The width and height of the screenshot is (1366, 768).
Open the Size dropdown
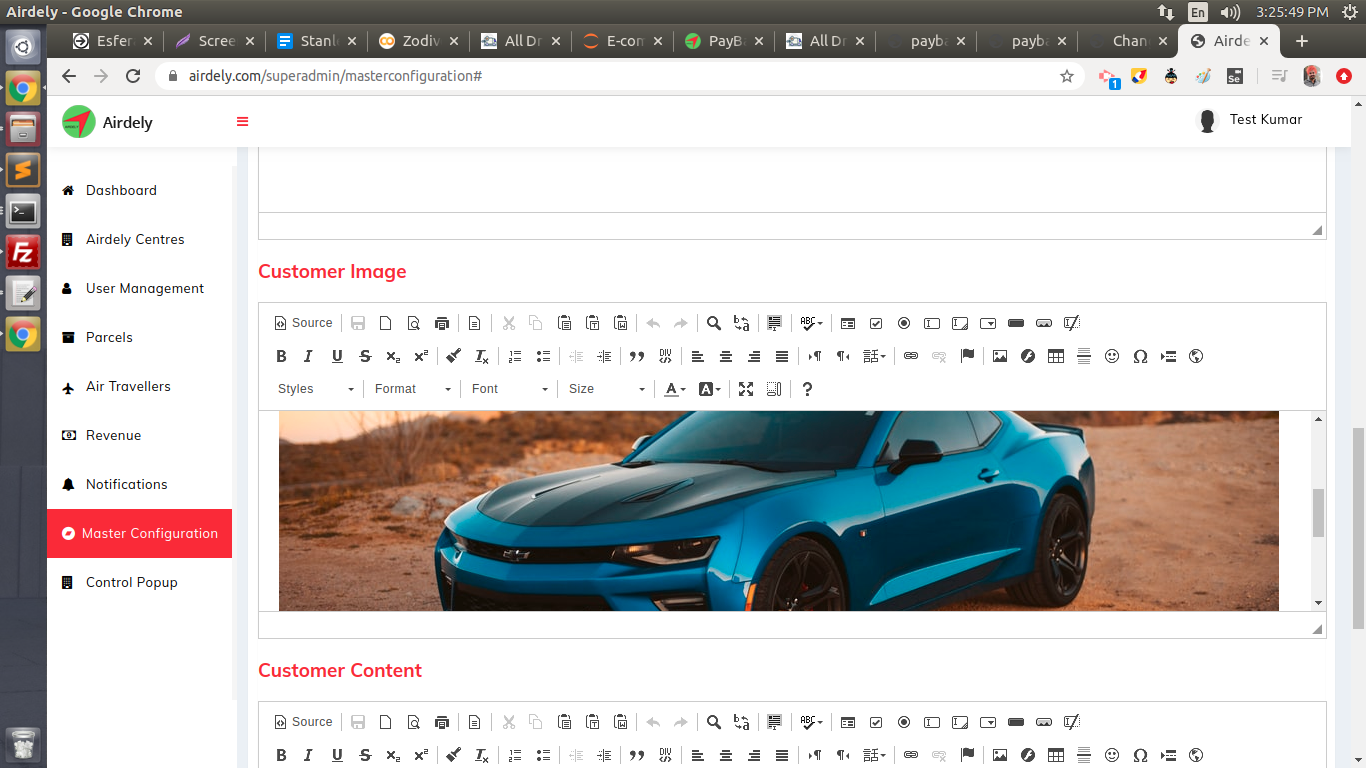[606, 389]
